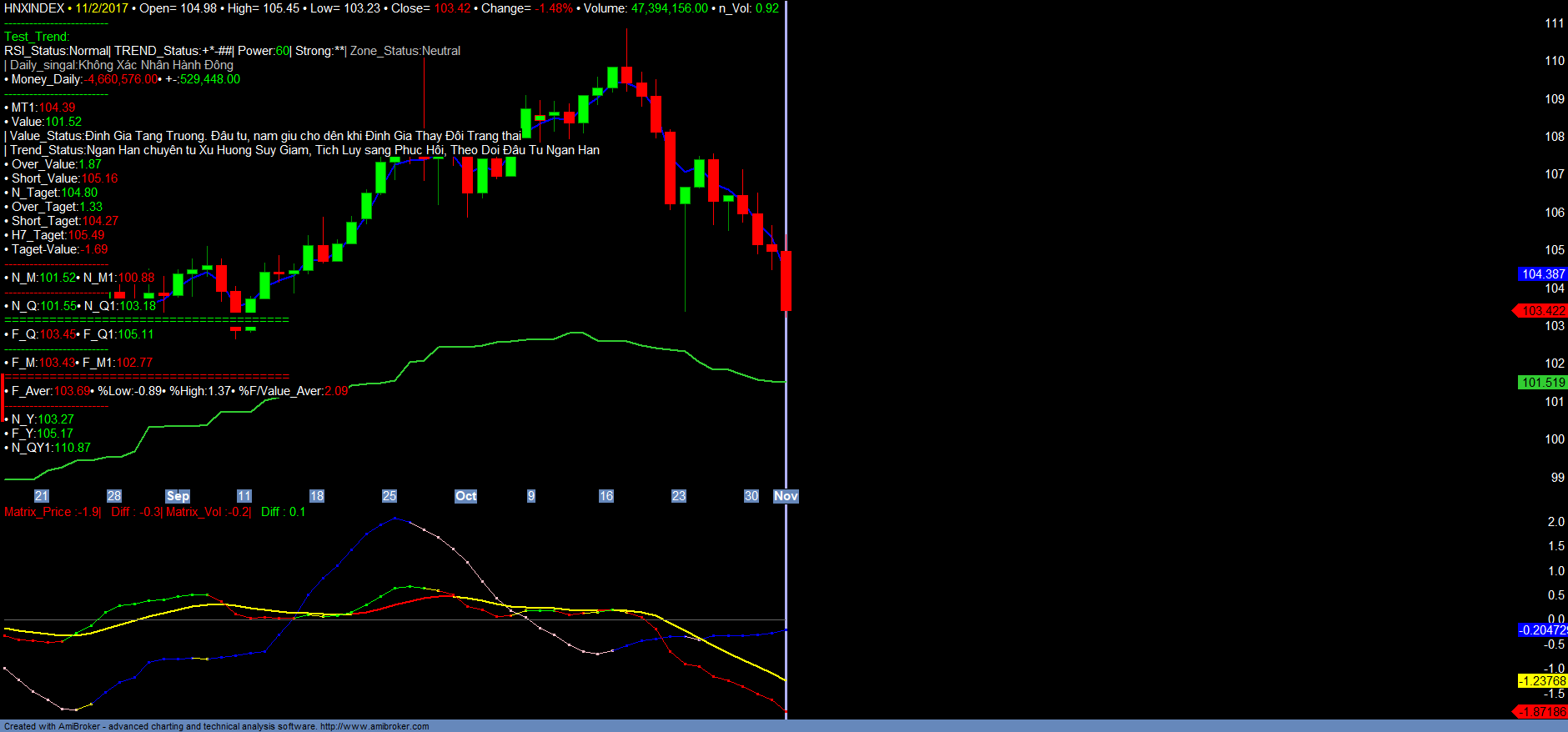
Task: Click the Sep label on date axis
Action: (x=178, y=496)
